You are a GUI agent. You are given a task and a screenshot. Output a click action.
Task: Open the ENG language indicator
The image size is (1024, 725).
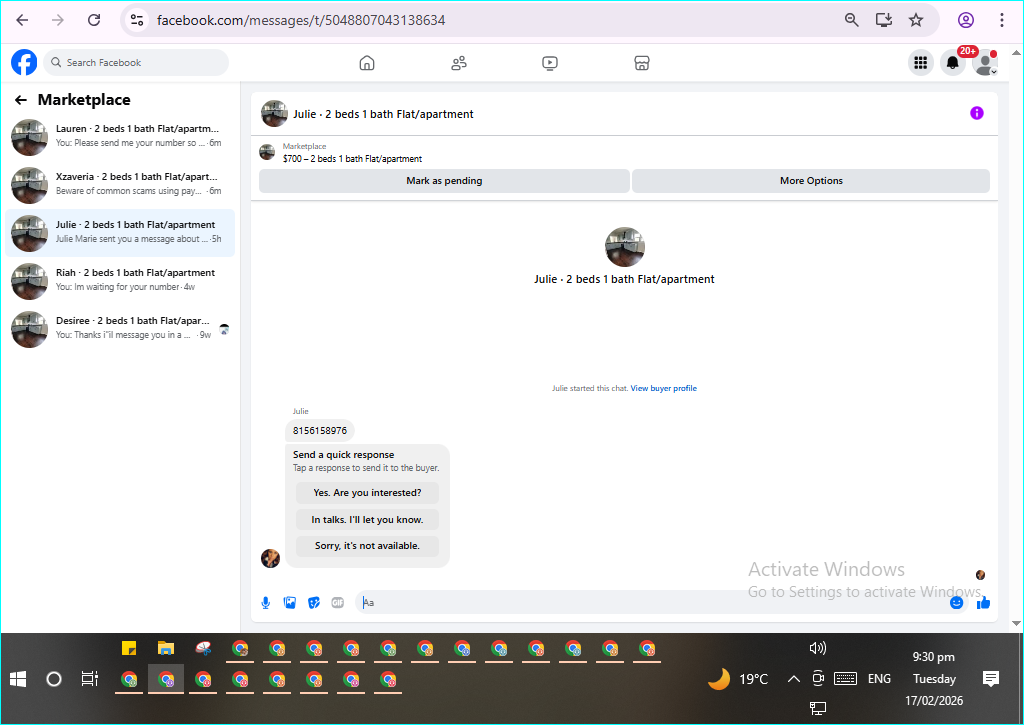[x=879, y=679]
